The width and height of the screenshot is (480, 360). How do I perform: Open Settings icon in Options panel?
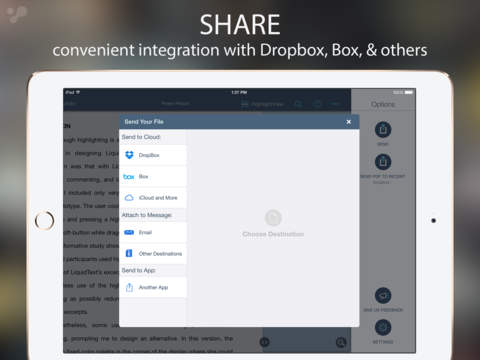click(x=383, y=327)
